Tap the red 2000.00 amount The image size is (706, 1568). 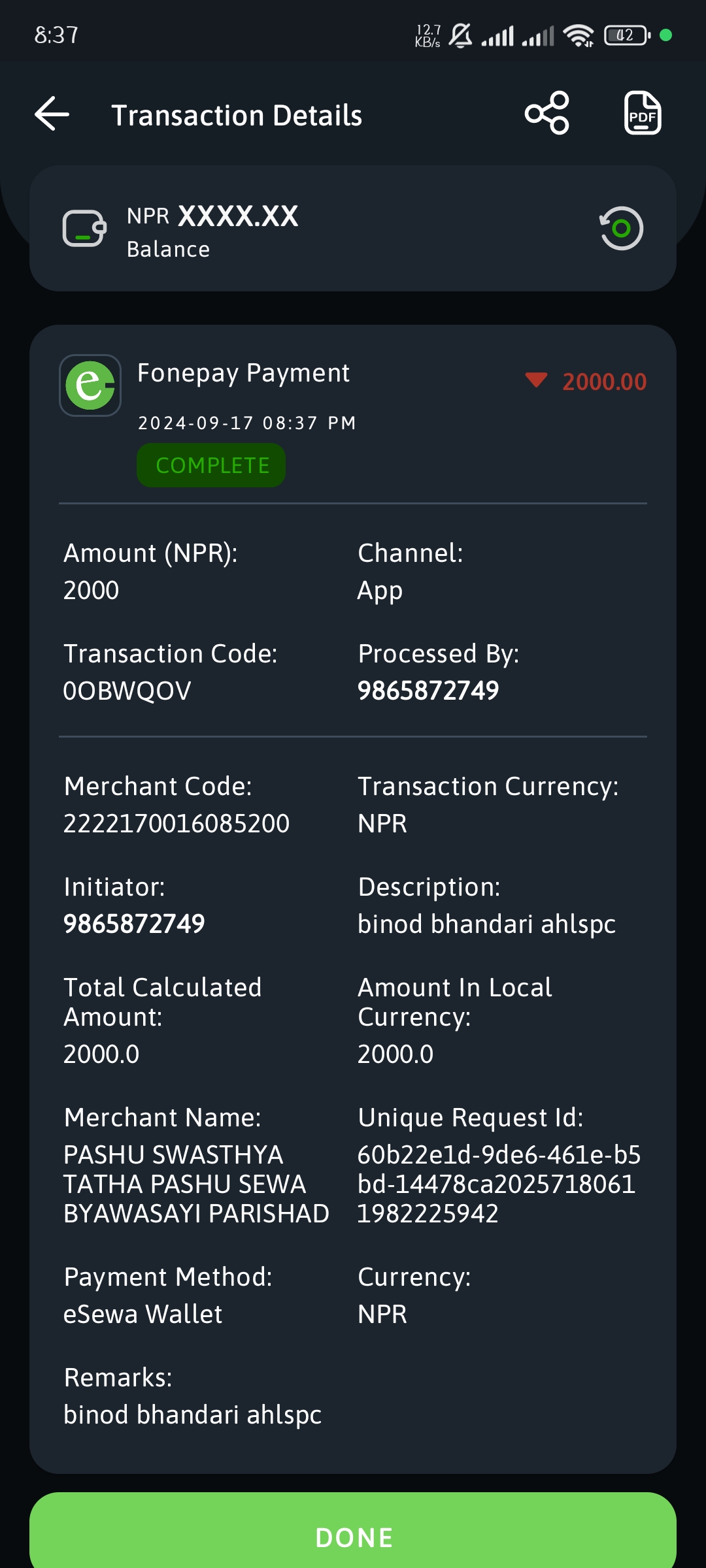(605, 382)
